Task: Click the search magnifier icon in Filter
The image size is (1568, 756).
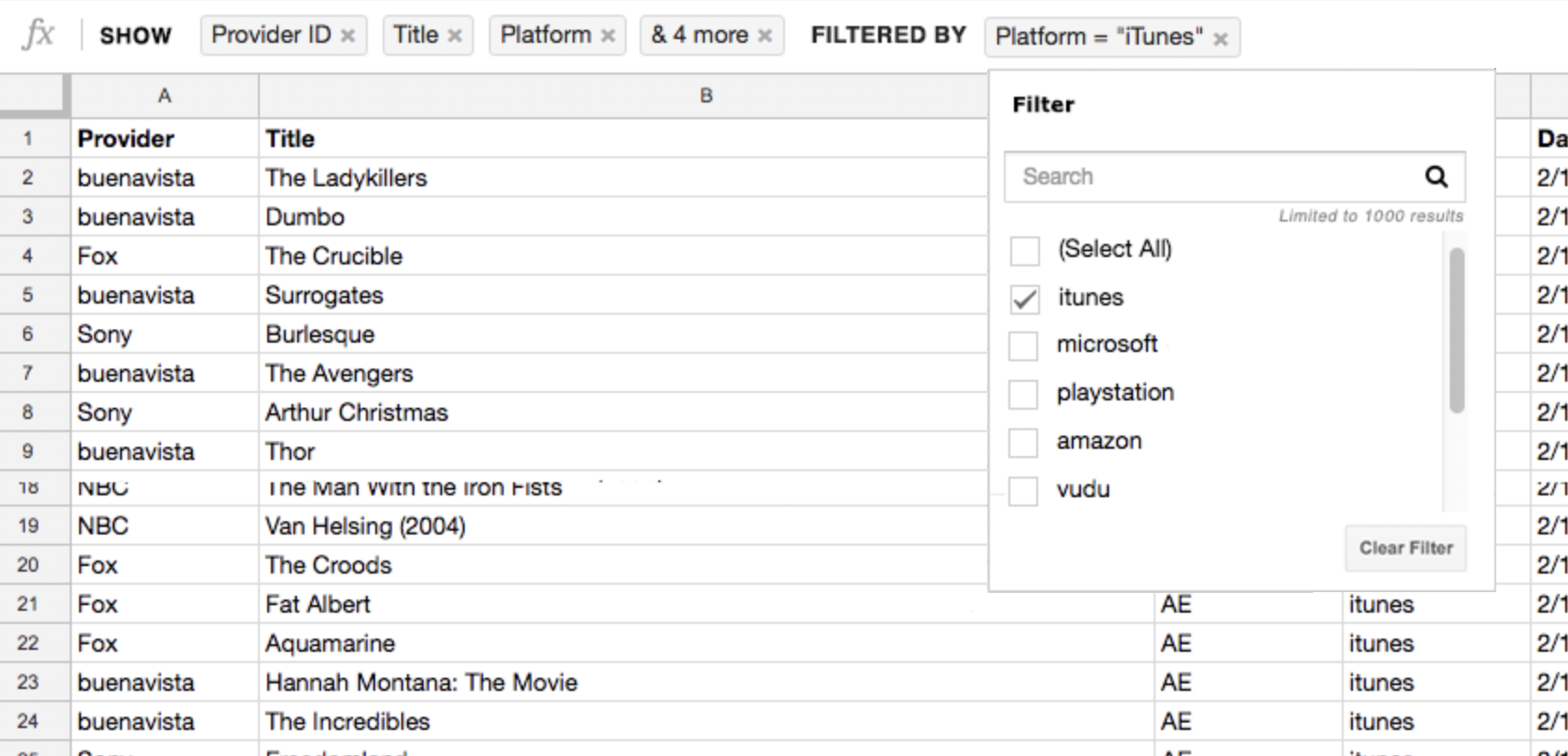Action: 1437,176
